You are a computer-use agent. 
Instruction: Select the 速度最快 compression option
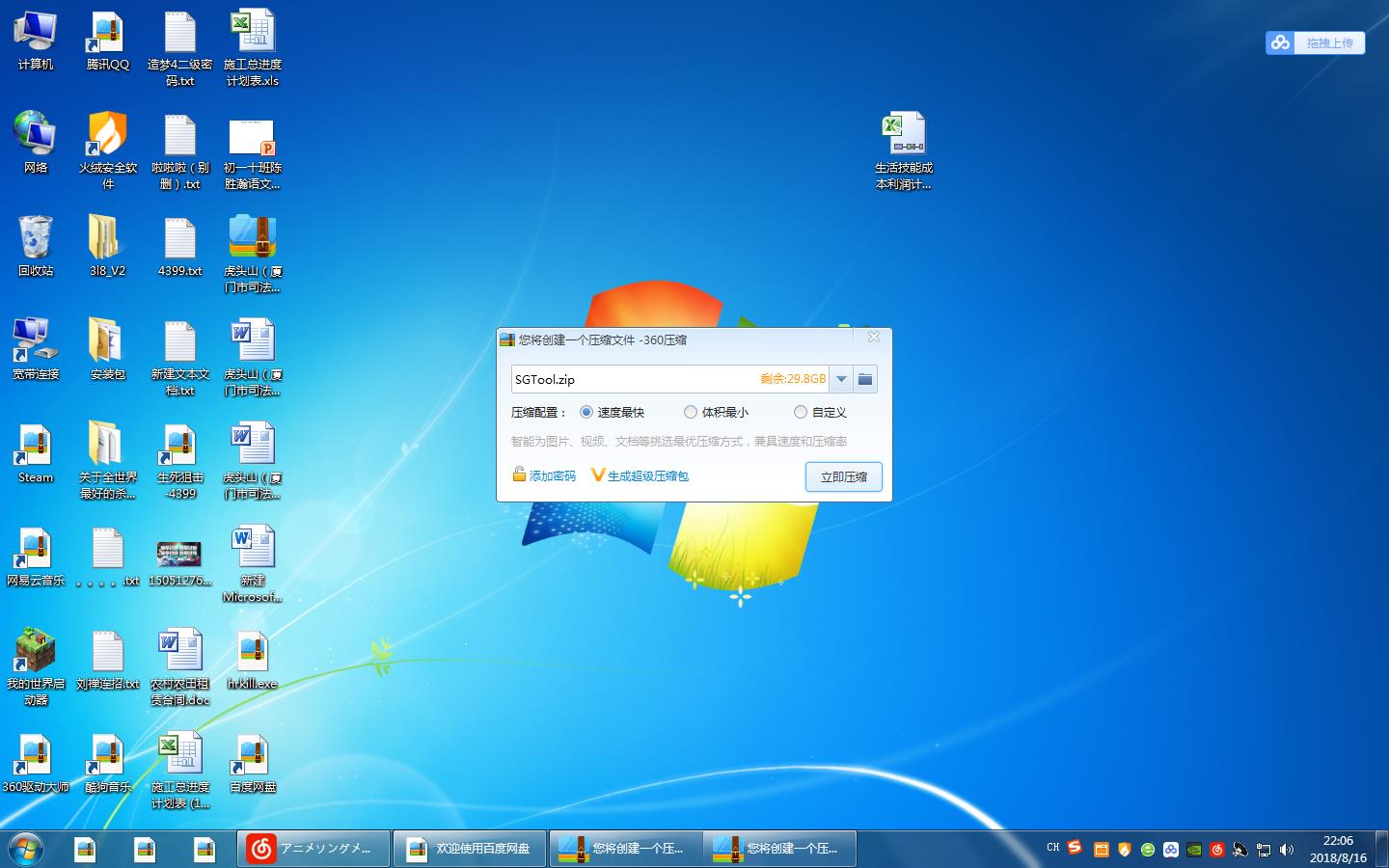click(586, 412)
